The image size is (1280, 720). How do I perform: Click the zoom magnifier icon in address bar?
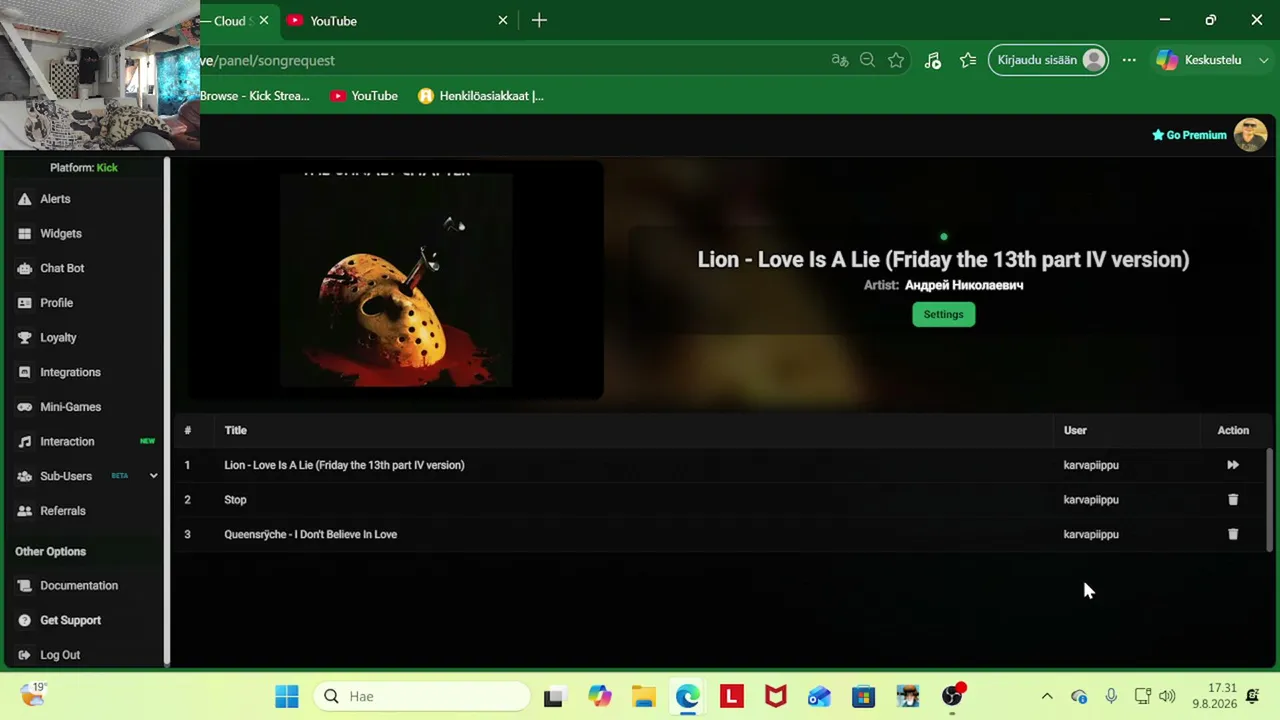868,60
